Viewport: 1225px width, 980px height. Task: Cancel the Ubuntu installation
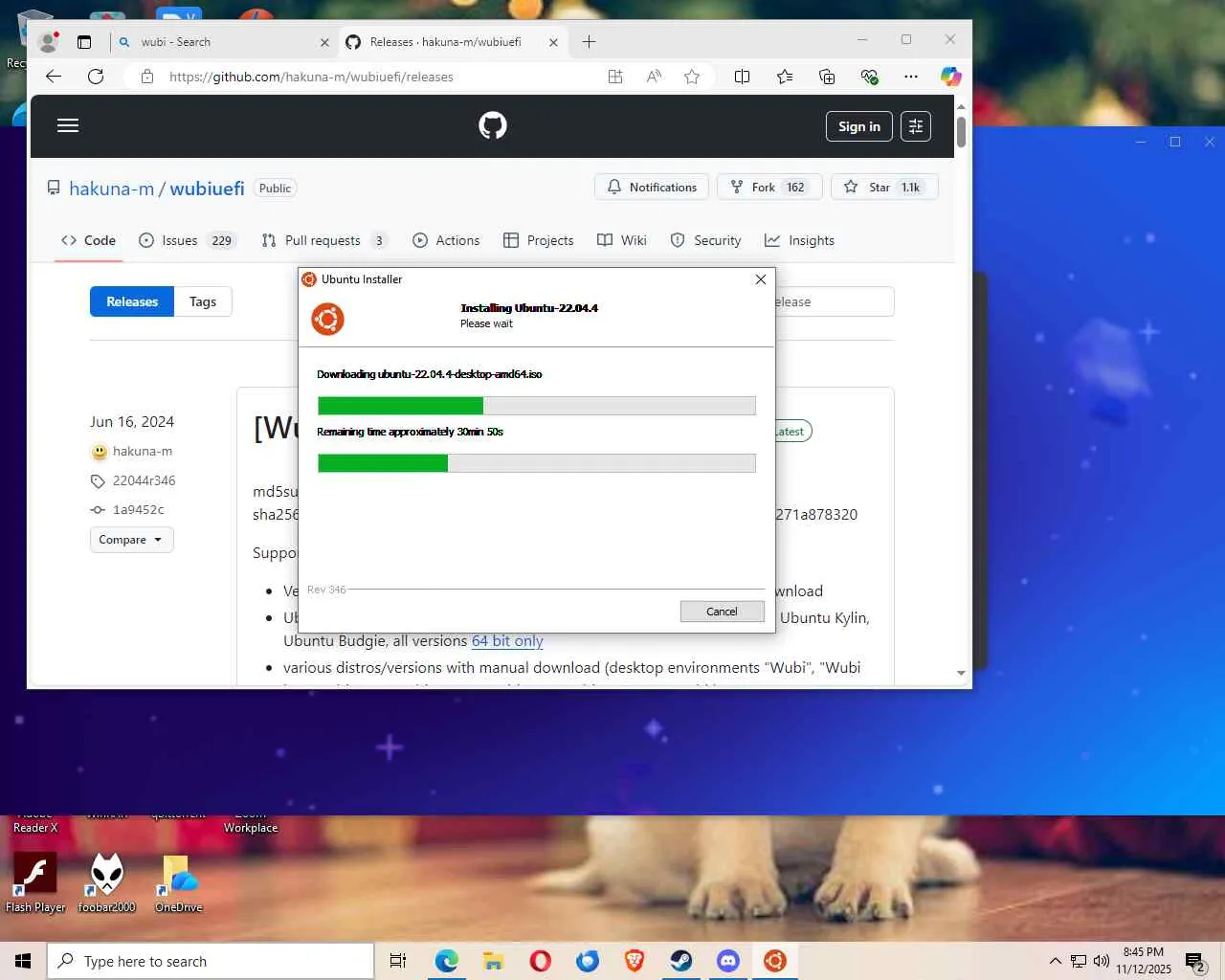722,612
